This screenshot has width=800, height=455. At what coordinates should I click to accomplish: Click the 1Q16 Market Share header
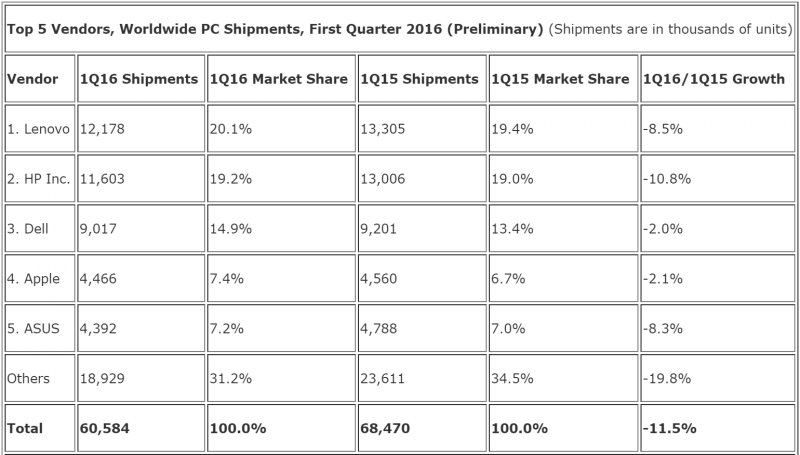(x=279, y=79)
